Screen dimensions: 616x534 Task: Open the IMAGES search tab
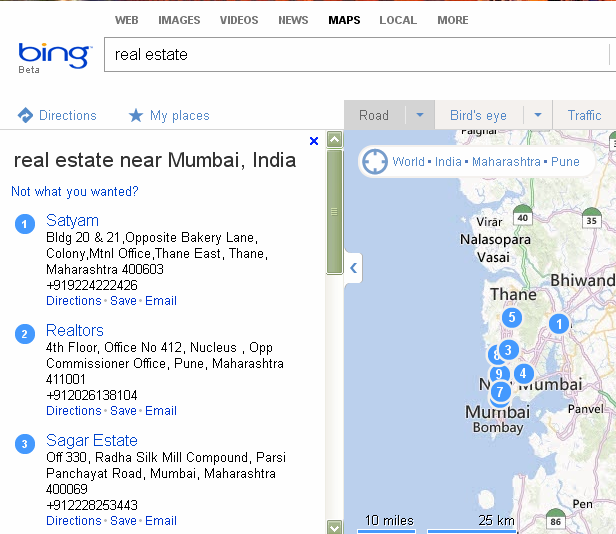click(179, 20)
